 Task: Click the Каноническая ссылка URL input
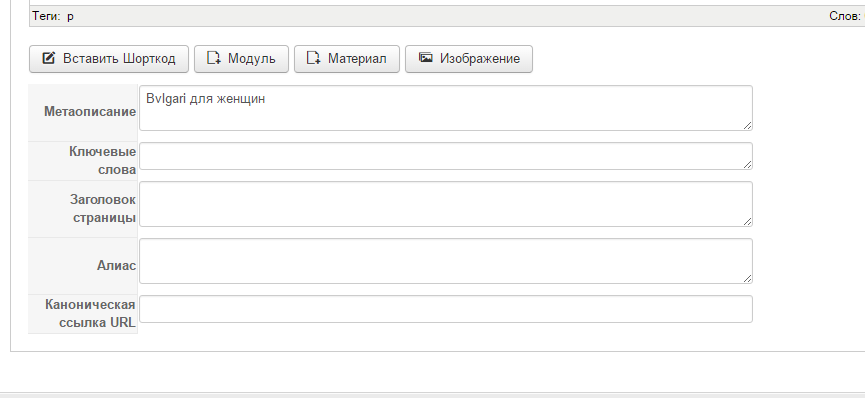tap(446, 309)
